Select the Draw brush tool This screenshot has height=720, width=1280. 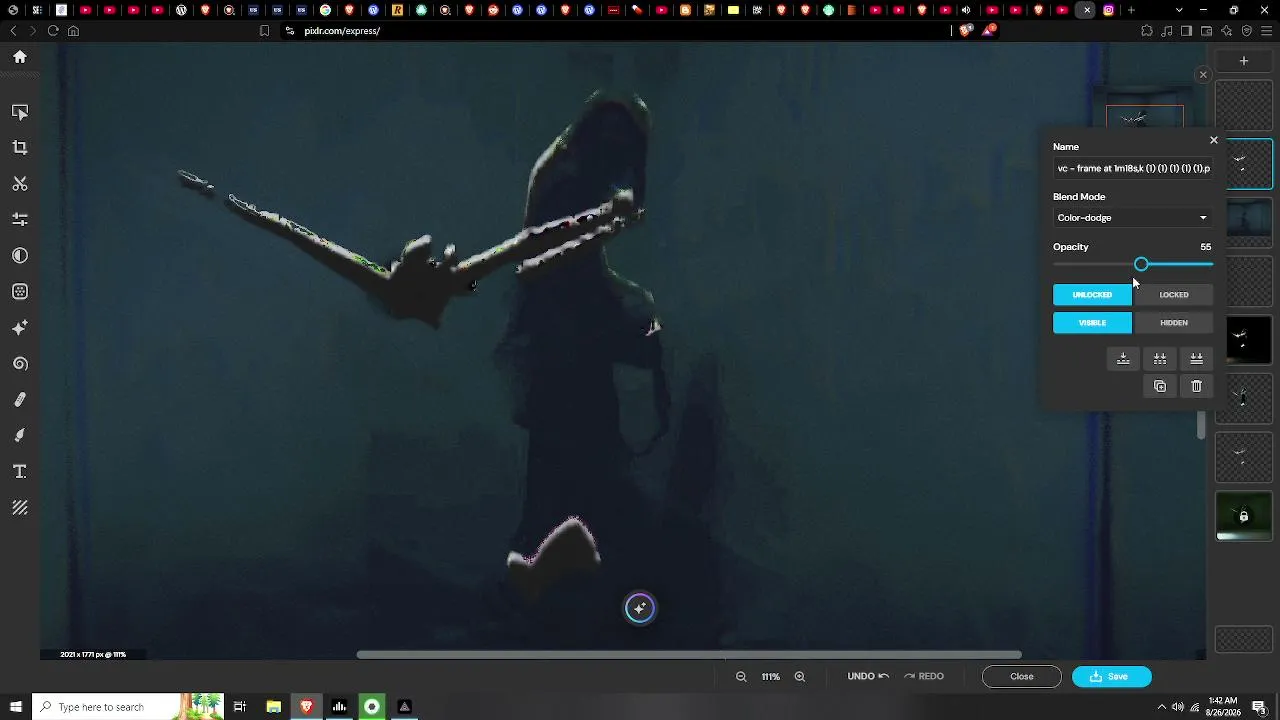(x=20, y=436)
